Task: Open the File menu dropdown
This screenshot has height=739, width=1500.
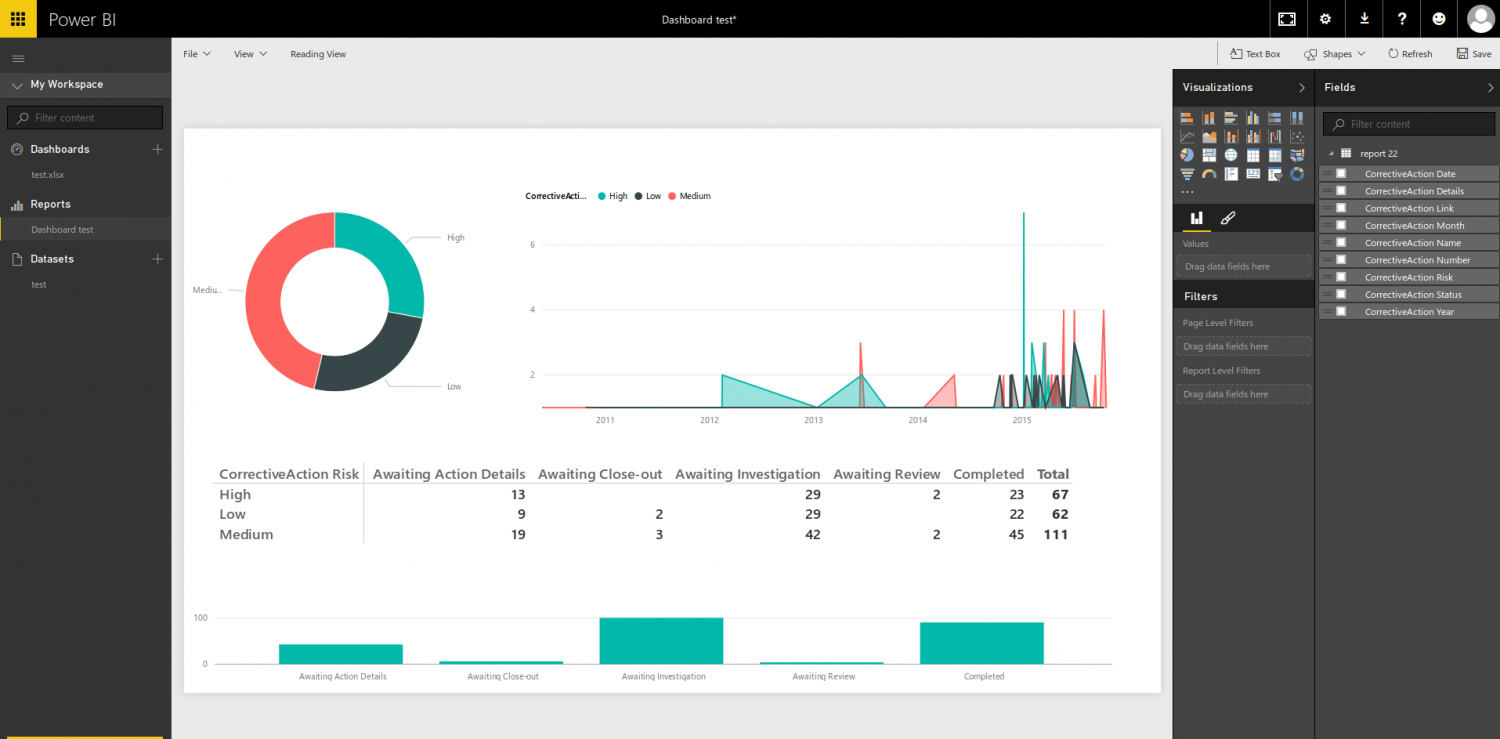Action: (196, 53)
